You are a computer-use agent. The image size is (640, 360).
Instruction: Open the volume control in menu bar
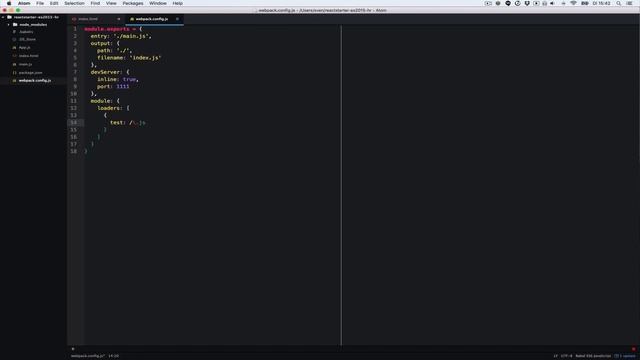[x=553, y=3]
